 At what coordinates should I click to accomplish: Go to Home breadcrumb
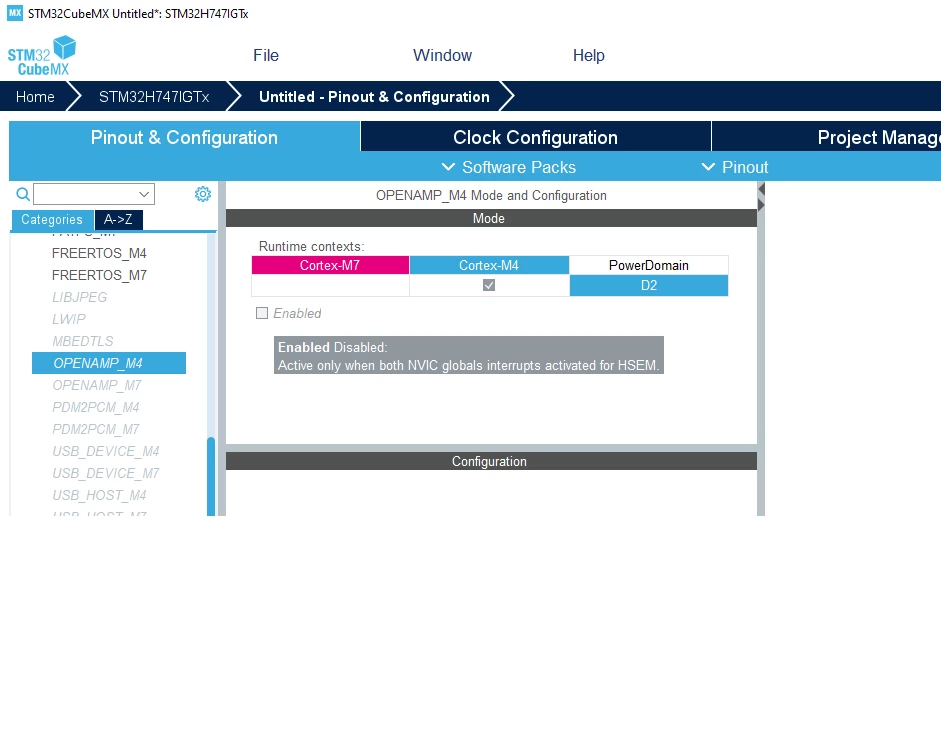[x=35, y=97]
